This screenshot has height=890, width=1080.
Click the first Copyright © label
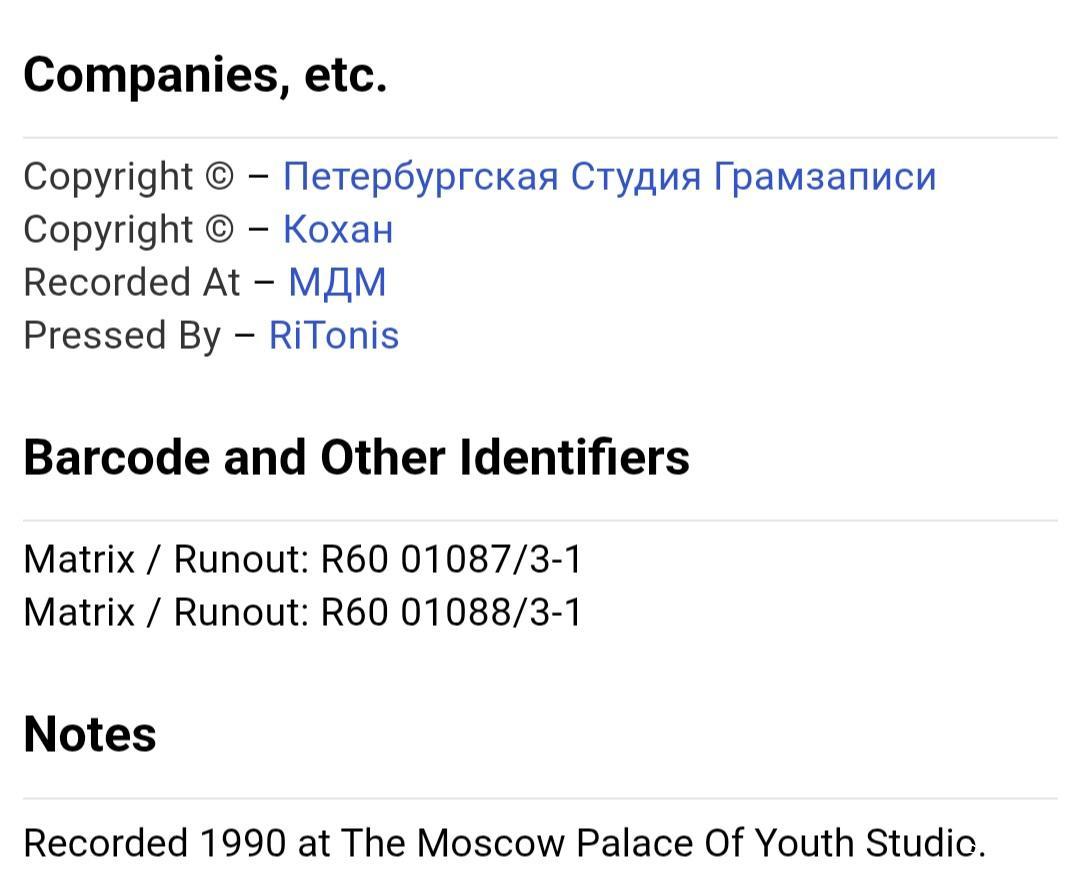coord(129,177)
